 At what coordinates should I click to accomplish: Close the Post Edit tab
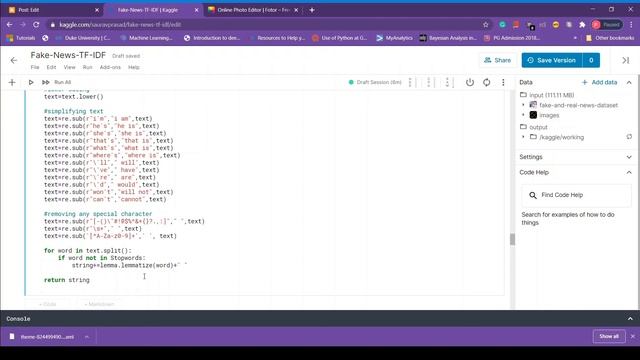point(97,10)
